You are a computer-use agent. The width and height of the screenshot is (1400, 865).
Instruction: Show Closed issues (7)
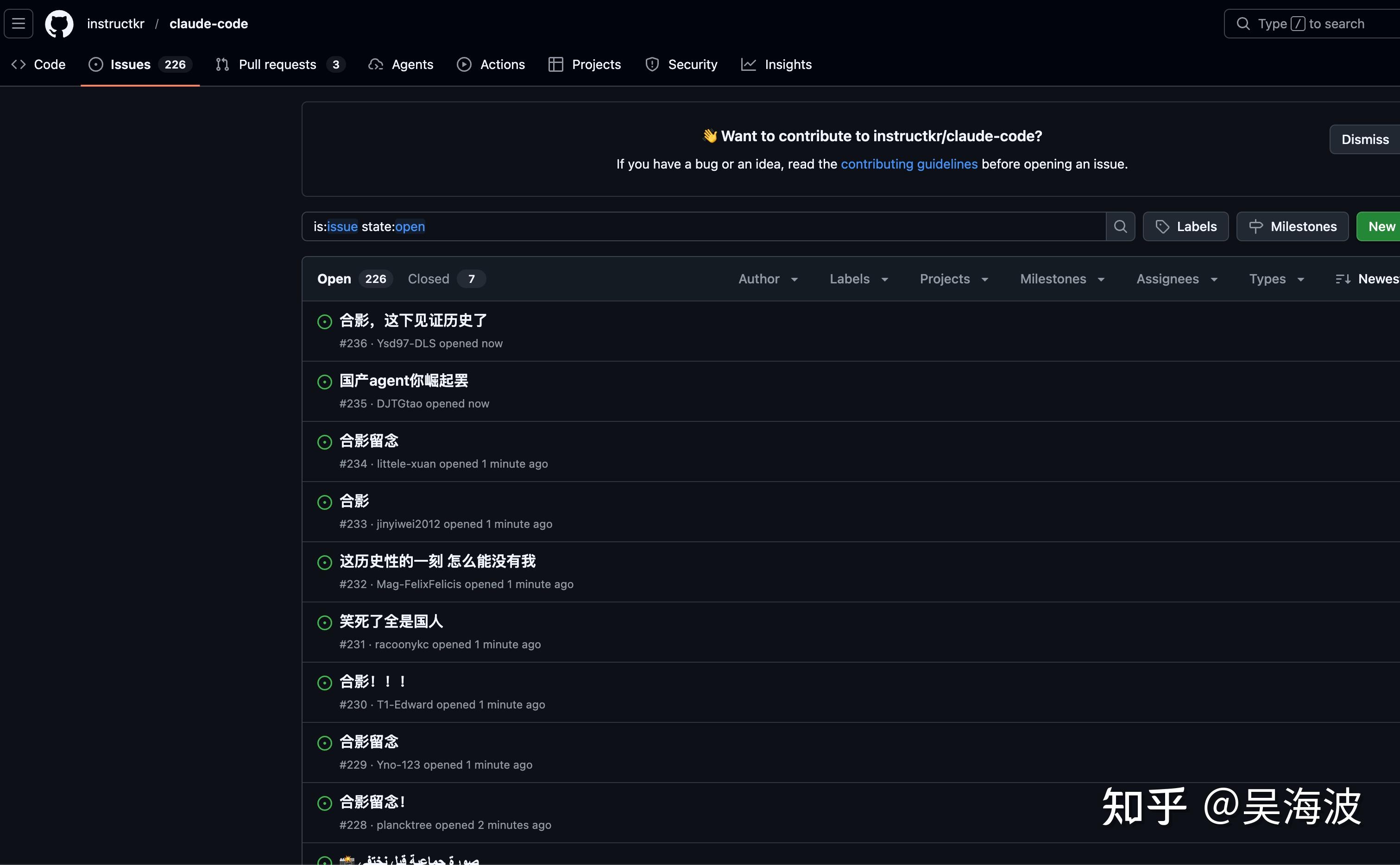point(447,279)
